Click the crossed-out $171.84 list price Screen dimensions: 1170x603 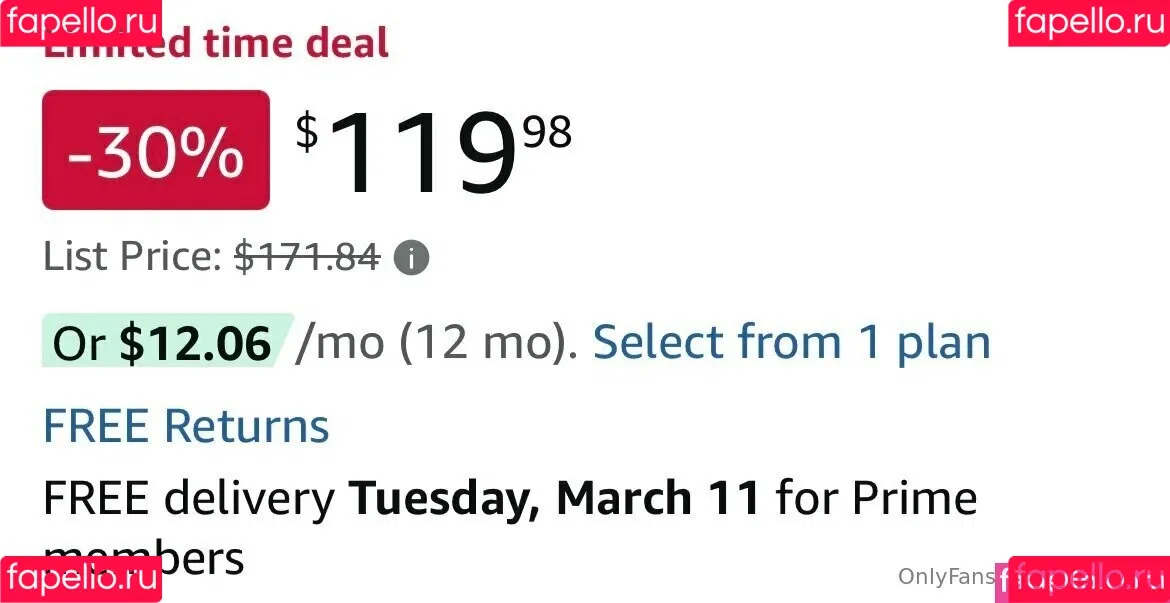click(307, 258)
